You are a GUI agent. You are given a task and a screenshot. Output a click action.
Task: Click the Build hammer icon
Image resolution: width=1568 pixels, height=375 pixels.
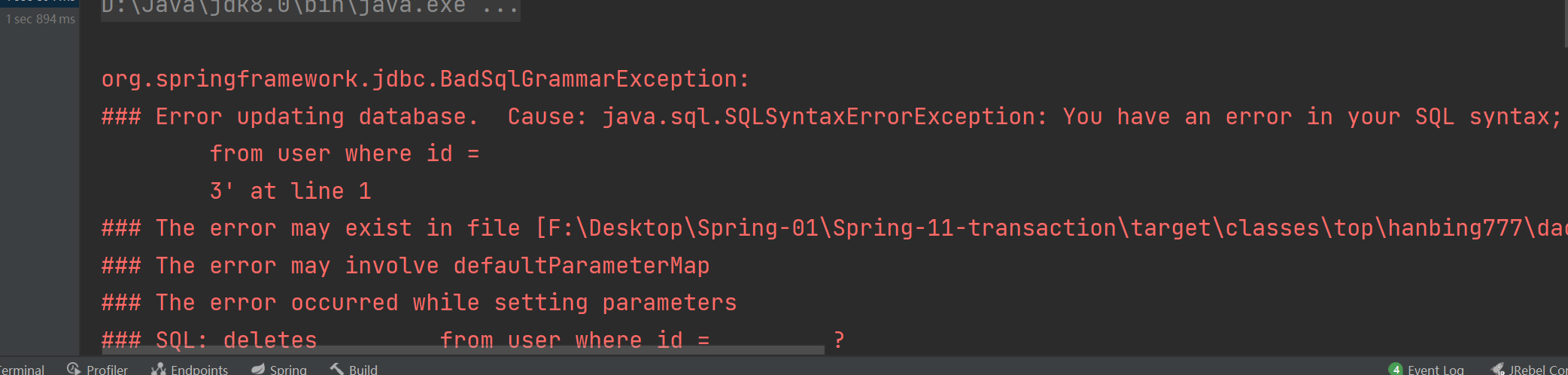pos(336,369)
